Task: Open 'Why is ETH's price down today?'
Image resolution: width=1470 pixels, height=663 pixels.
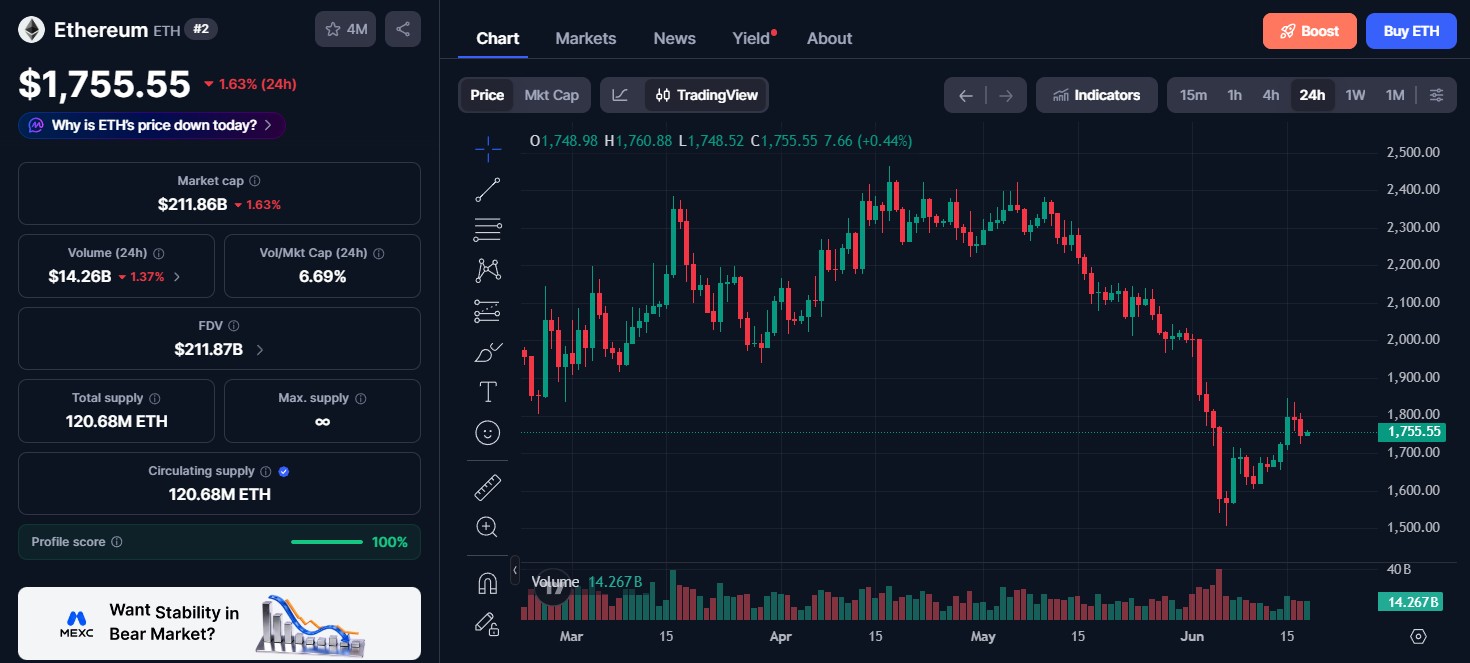Action: coord(152,125)
